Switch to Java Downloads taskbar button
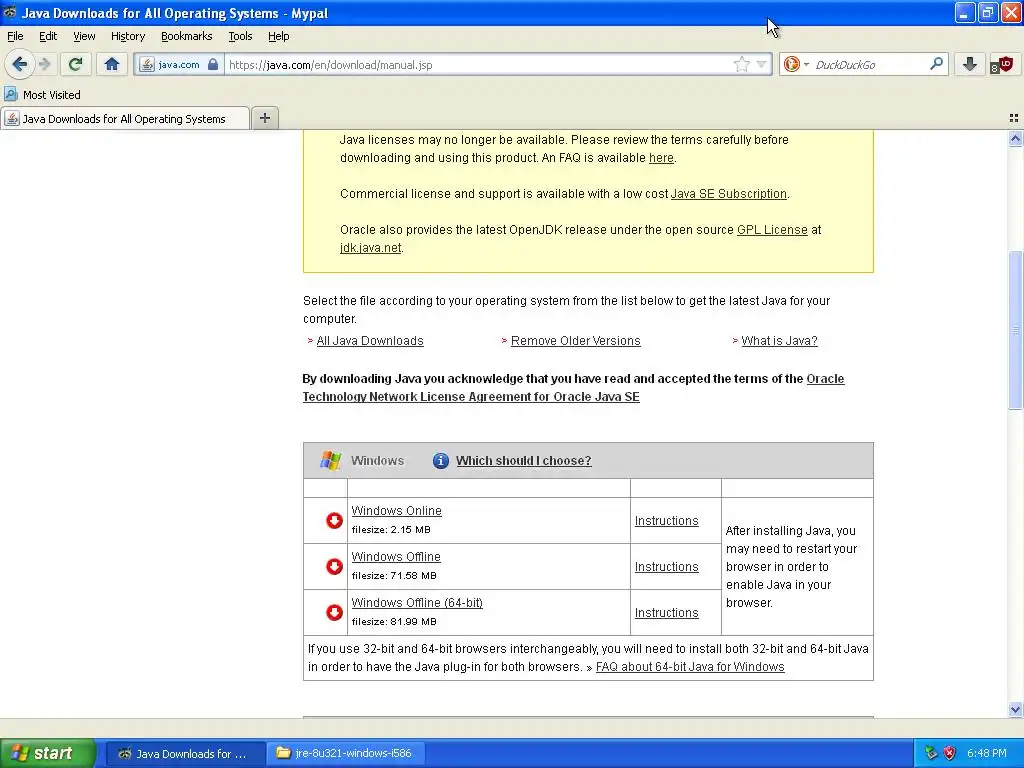The width and height of the screenshot is (1024, 768). pos(185,754)
